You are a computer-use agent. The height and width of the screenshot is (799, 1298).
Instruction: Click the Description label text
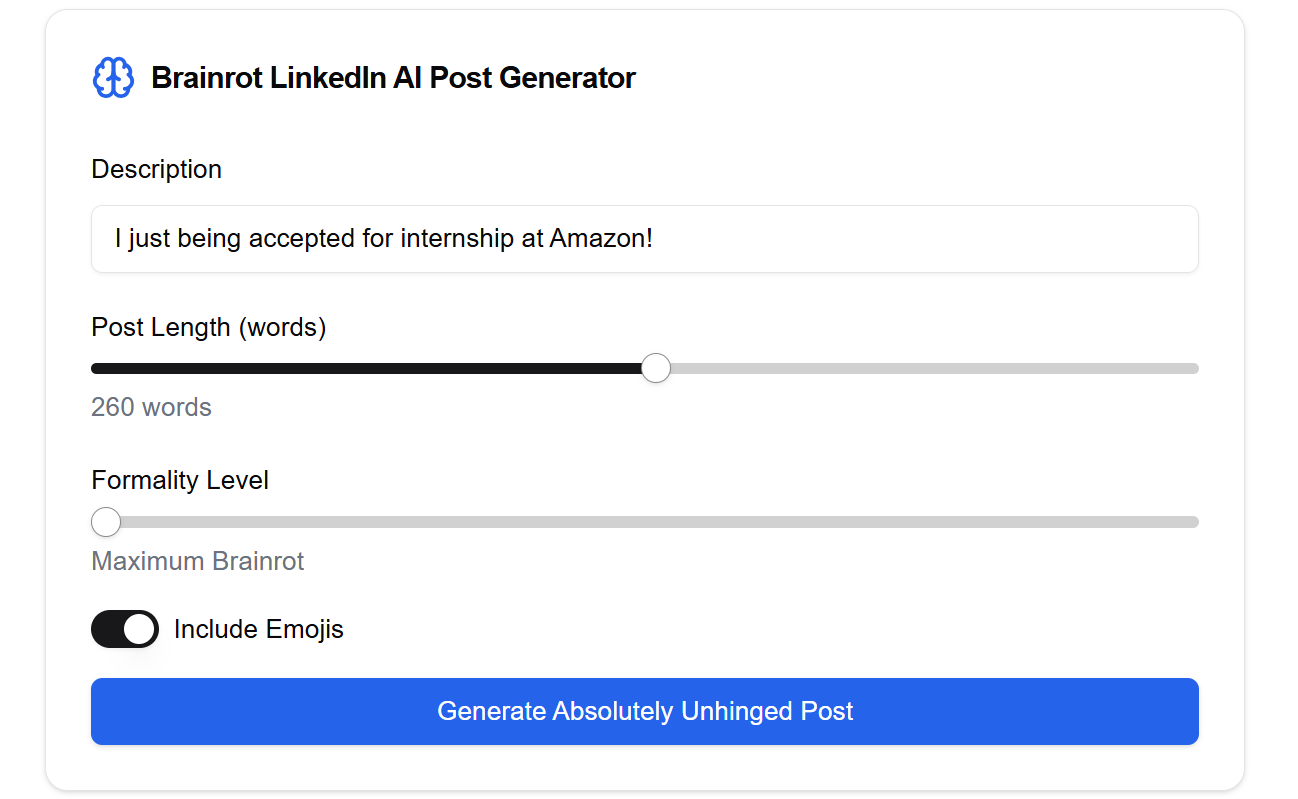pos(156,169)
